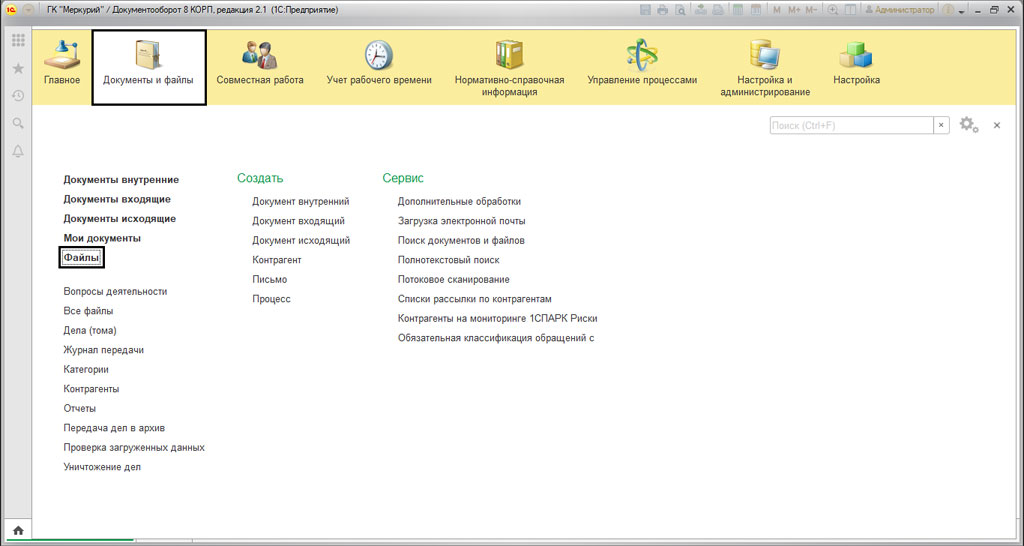The width and height of the screenshot is (1024, 546).
Task: Go to home page icon
Action: point(18,530)
